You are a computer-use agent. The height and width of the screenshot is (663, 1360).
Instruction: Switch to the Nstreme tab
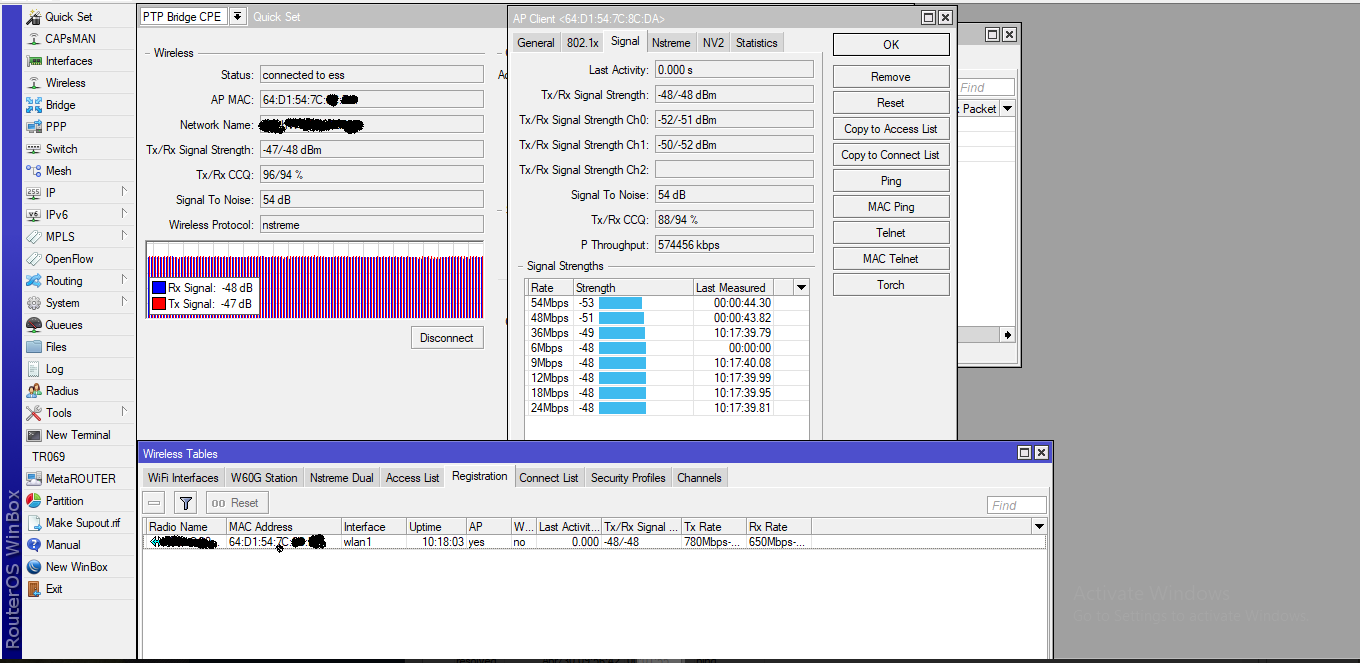click(x=671, y=42)
